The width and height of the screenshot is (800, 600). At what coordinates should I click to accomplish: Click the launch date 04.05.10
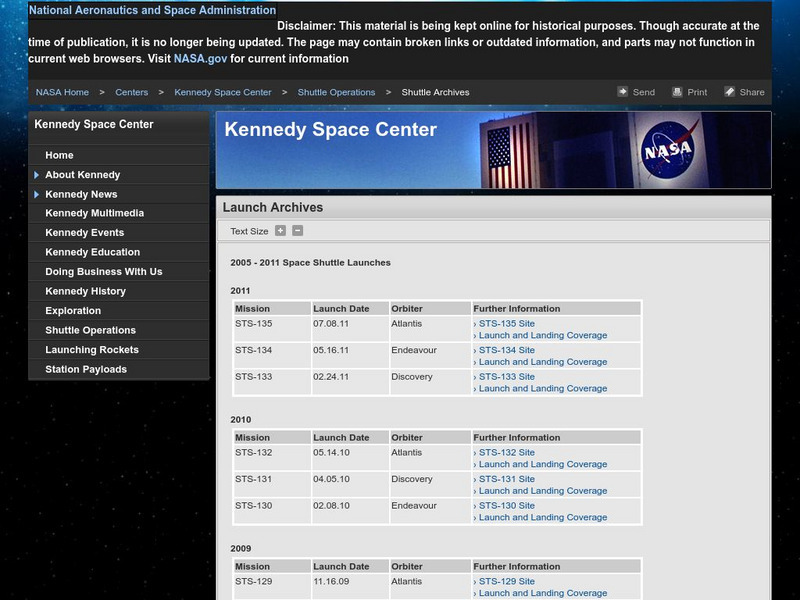(331, 479)
